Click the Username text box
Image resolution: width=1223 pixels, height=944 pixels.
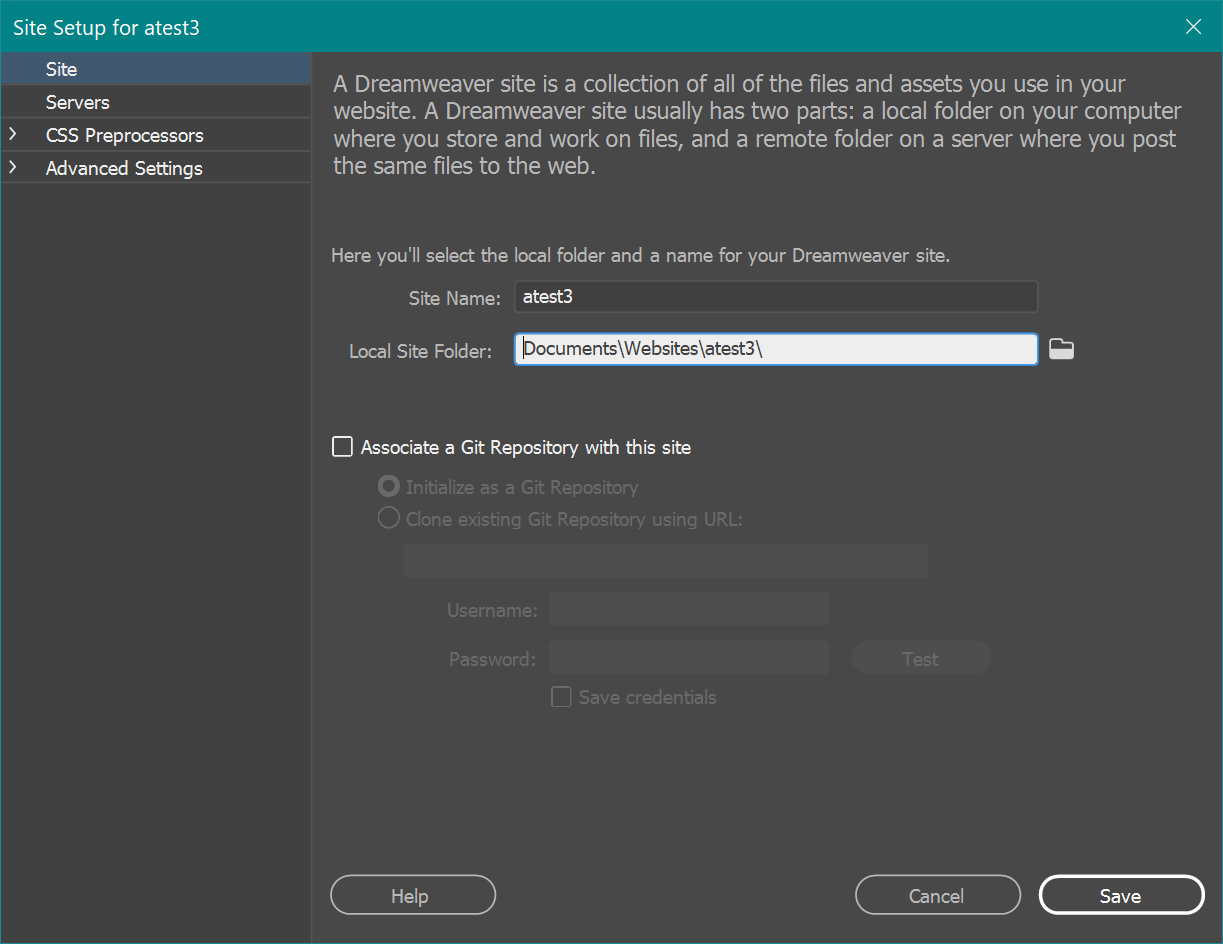pyautogui.click(x=688, y=609)
